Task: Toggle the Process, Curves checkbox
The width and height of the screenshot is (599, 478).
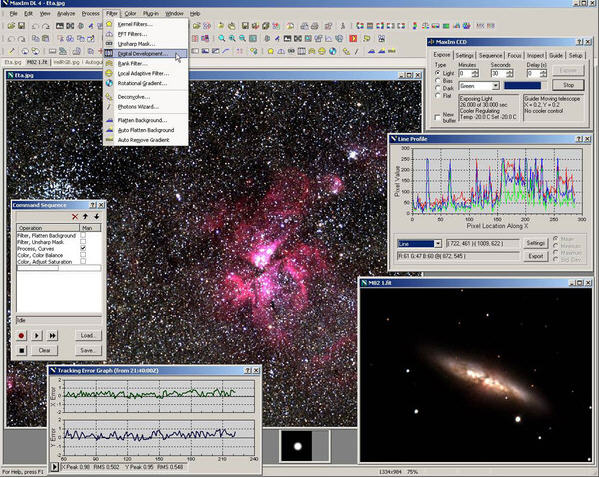Action: point(83,248)
